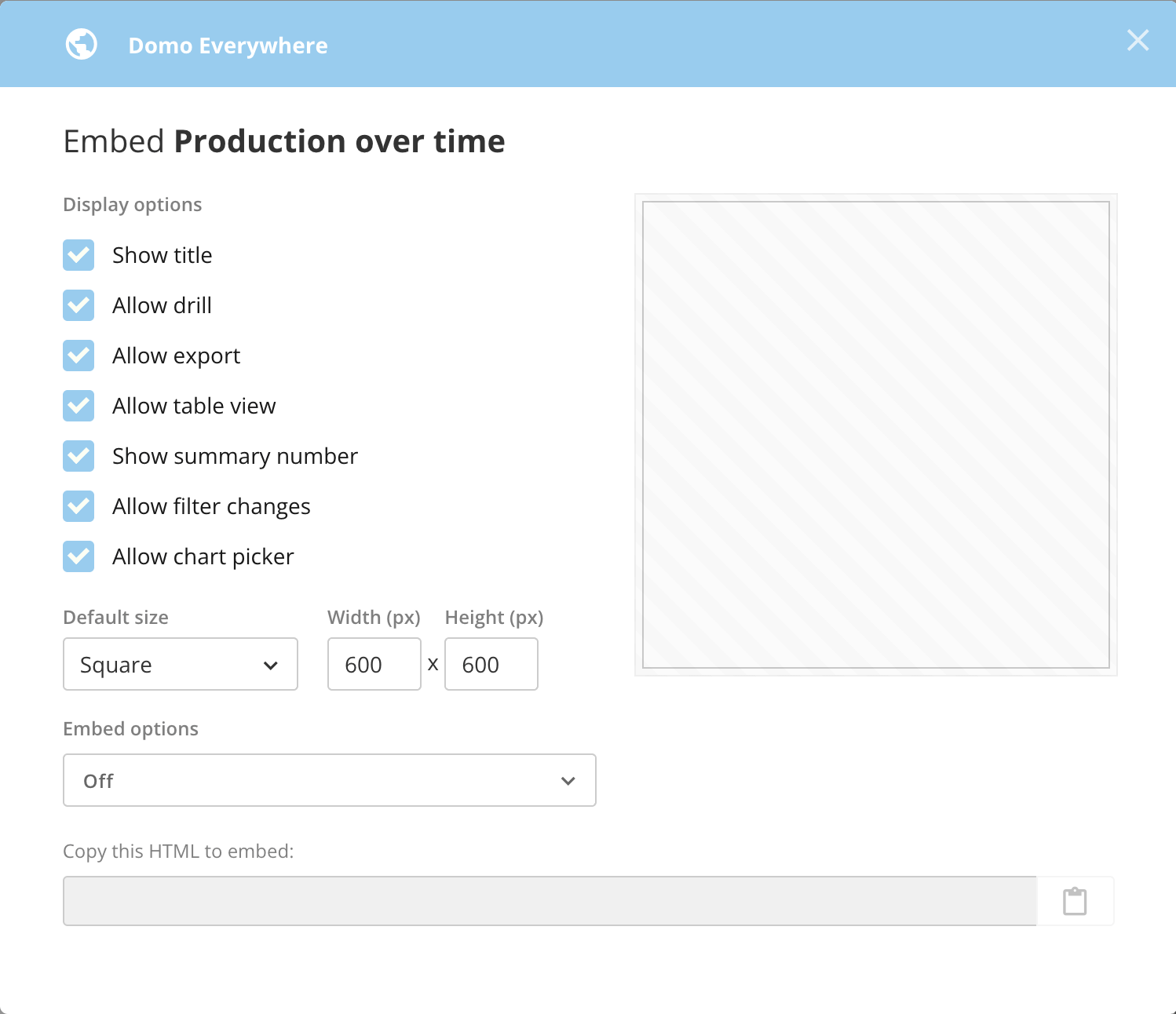Uncheck the Show title checkbox
1176x1014 pixels.
pos(79,255)
